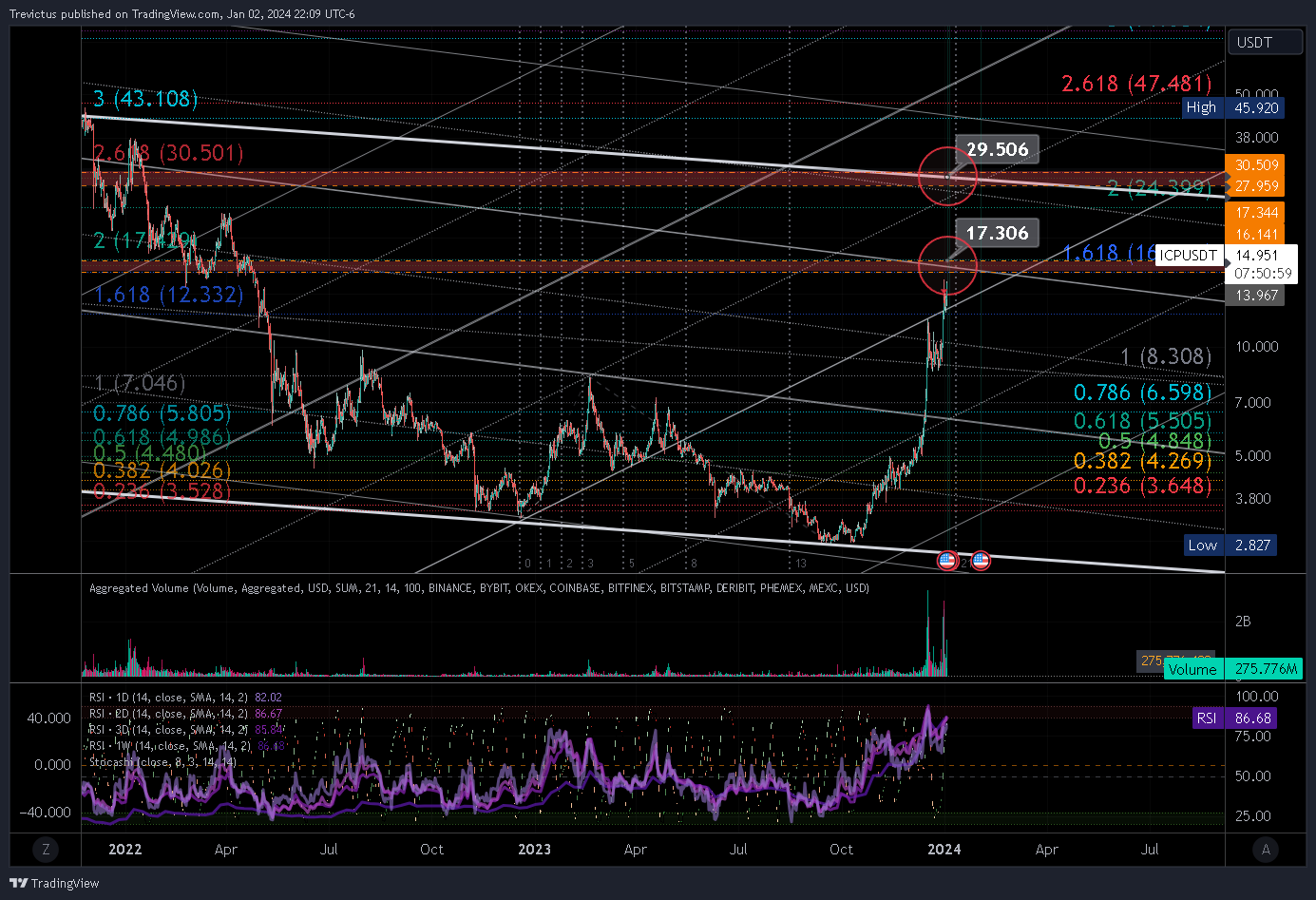Click the Trevictus published header text
The image size is (1316, 900).
182,14
